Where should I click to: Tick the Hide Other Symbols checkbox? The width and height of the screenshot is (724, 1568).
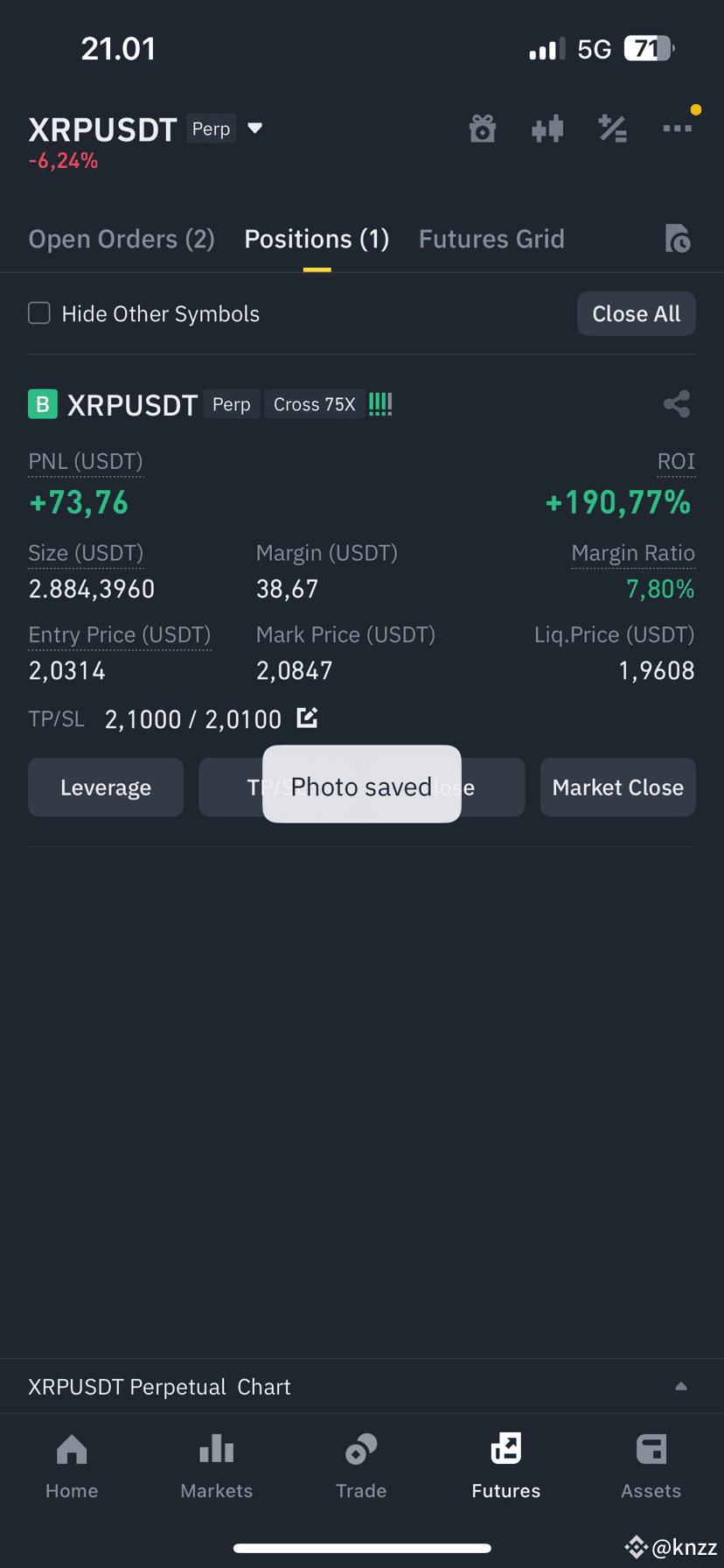coord(39,313)
